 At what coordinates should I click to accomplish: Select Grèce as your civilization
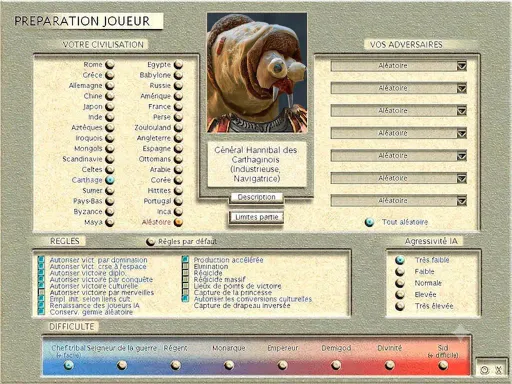[110, 75]
